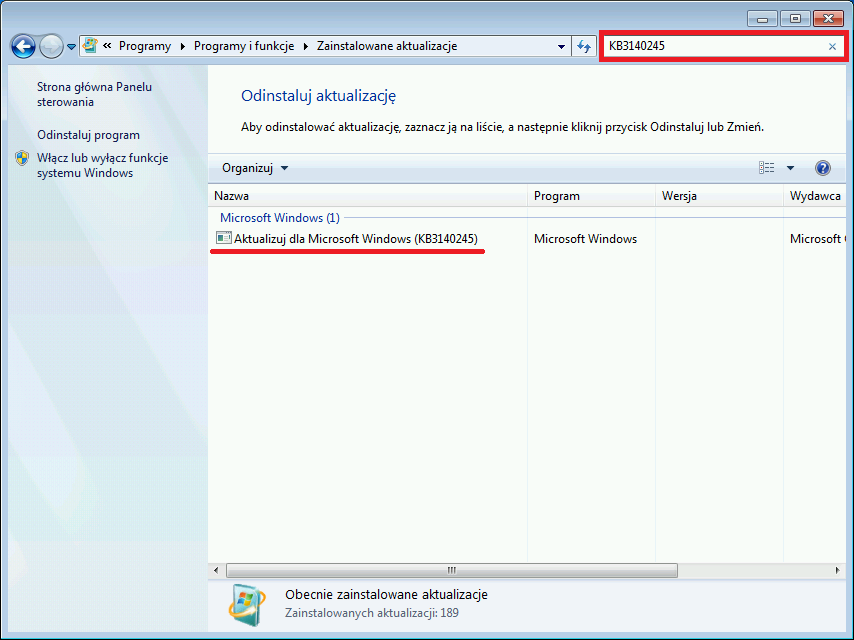Select Programy i funkcje breadcrumb
The height and width of the screenshot is (640, 854).
(244, 46)
